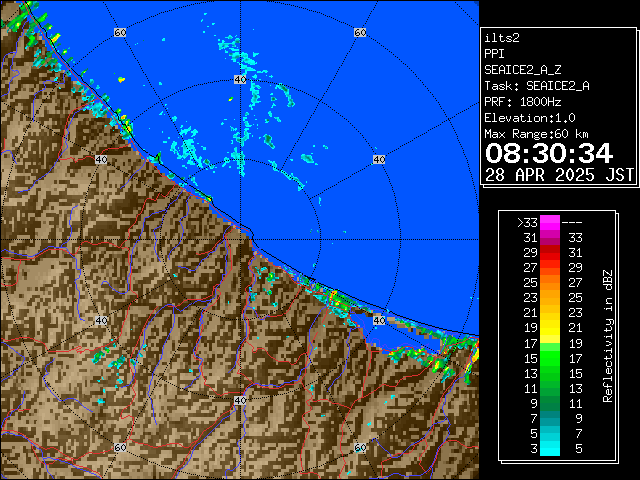Click the "SEAICE2_A_Z" product name
The height and width of the screenshot is (480, 640).
[x=523, y=70]
